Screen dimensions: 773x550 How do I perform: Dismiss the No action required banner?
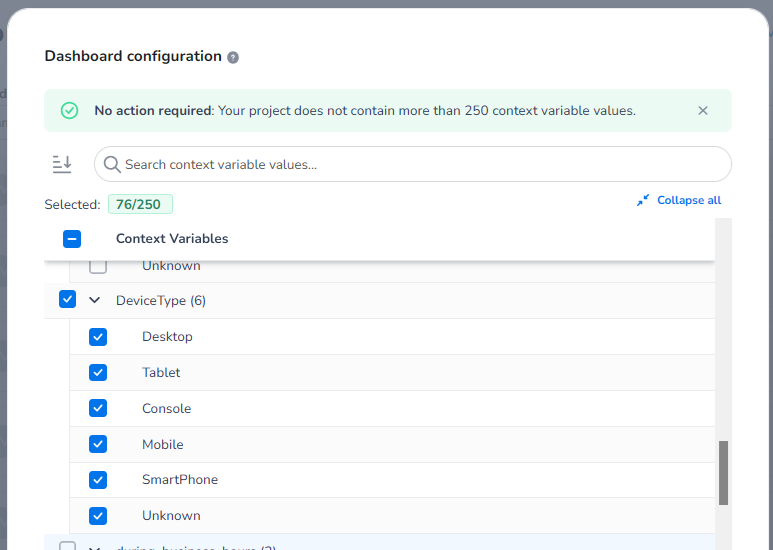point(703,111)
